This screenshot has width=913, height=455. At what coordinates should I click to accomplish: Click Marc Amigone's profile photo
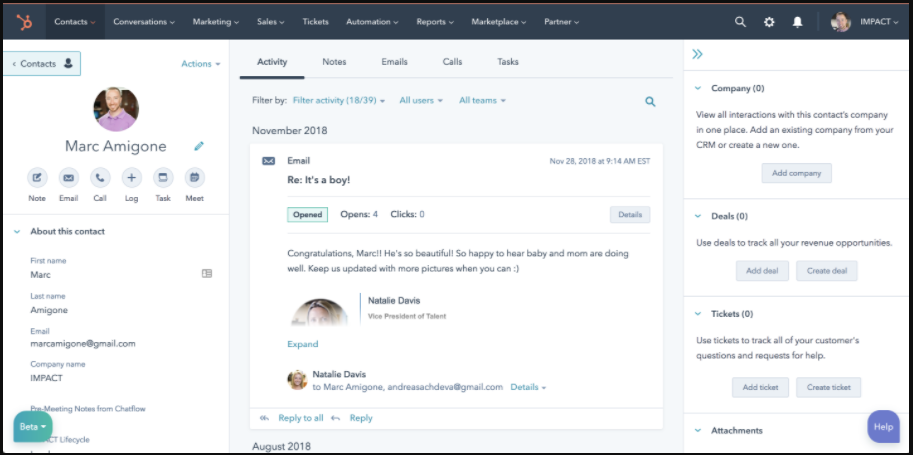[x=116, y=109]
